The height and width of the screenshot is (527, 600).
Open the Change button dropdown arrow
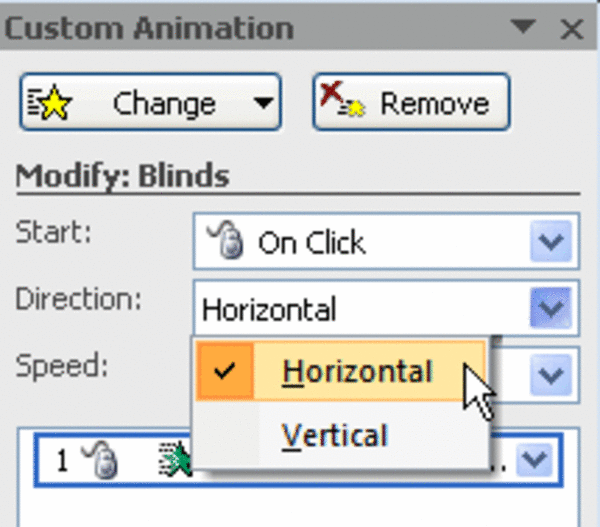262,103
